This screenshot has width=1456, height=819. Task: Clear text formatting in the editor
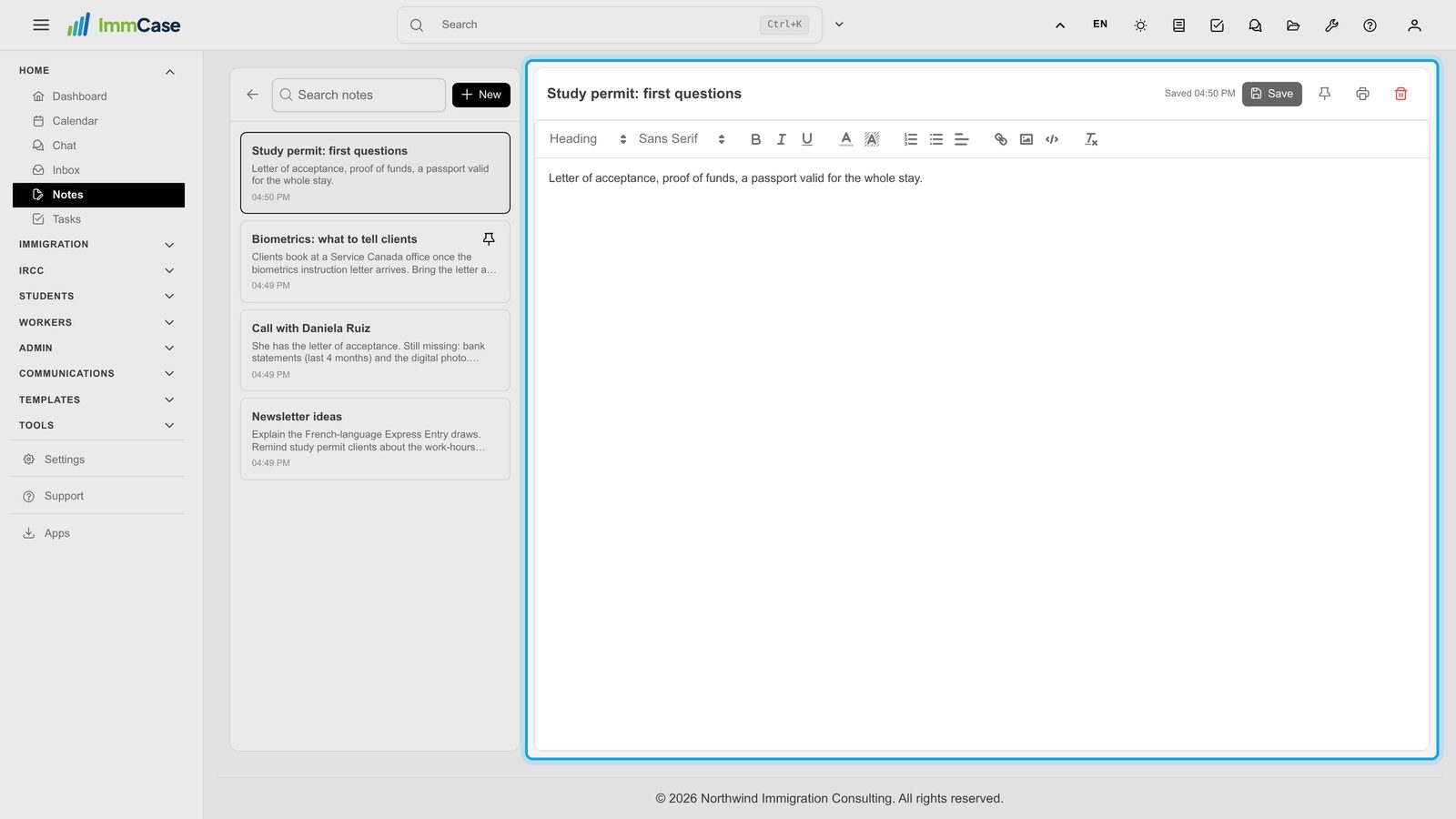point(1091,139)
